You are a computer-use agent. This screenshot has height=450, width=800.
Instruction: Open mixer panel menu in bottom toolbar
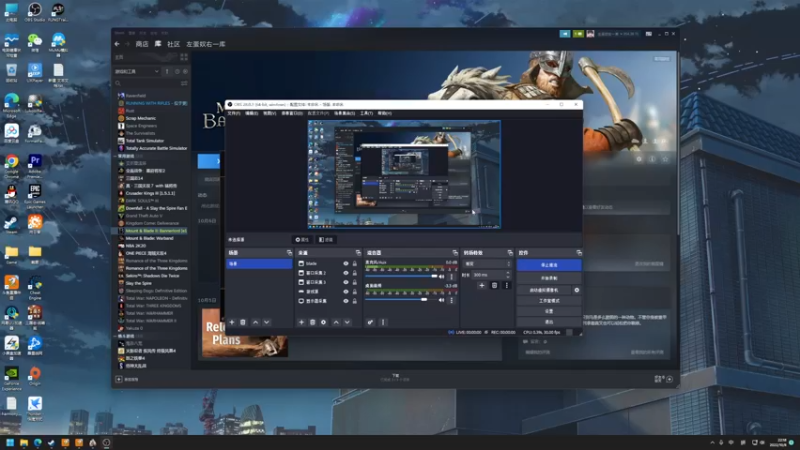coord(383,322)
